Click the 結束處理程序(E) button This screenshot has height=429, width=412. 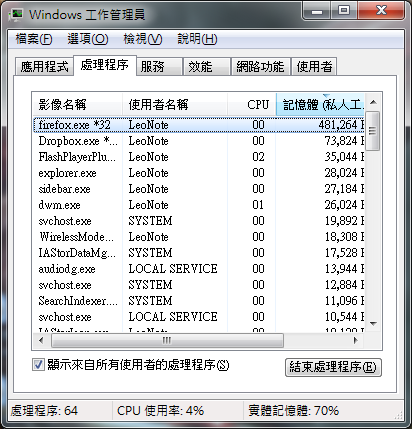tap(333, 367)
